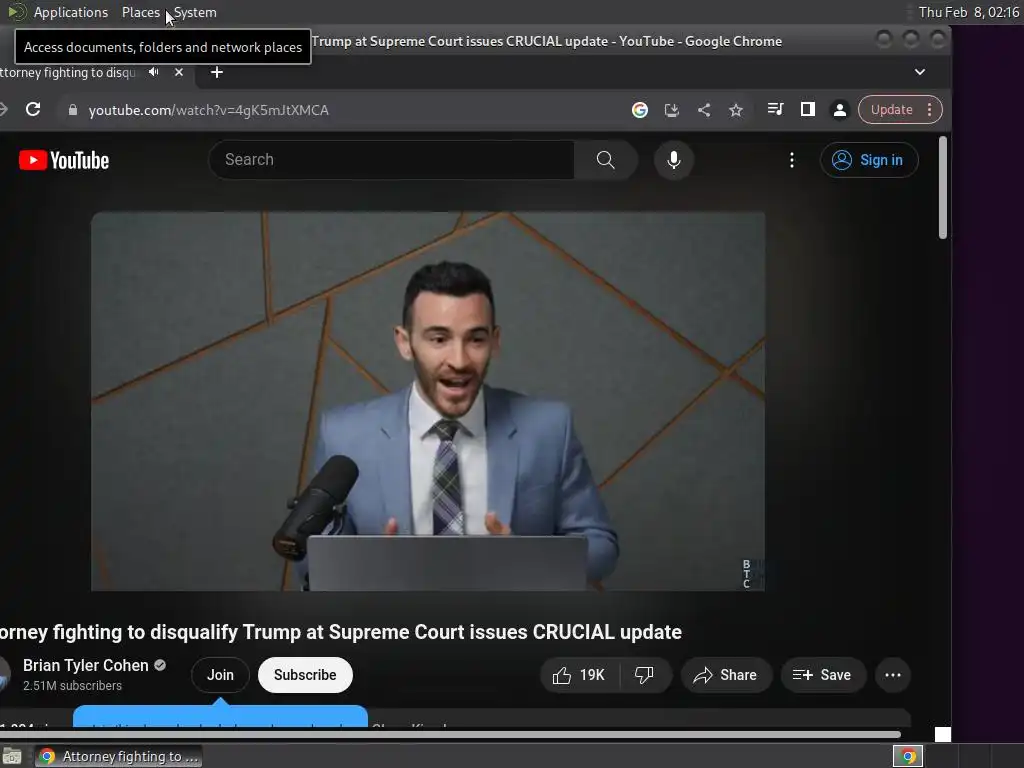1024x768 pixels.
Task: Click the horizontal page scrollbar
Action: pos(450,735)
